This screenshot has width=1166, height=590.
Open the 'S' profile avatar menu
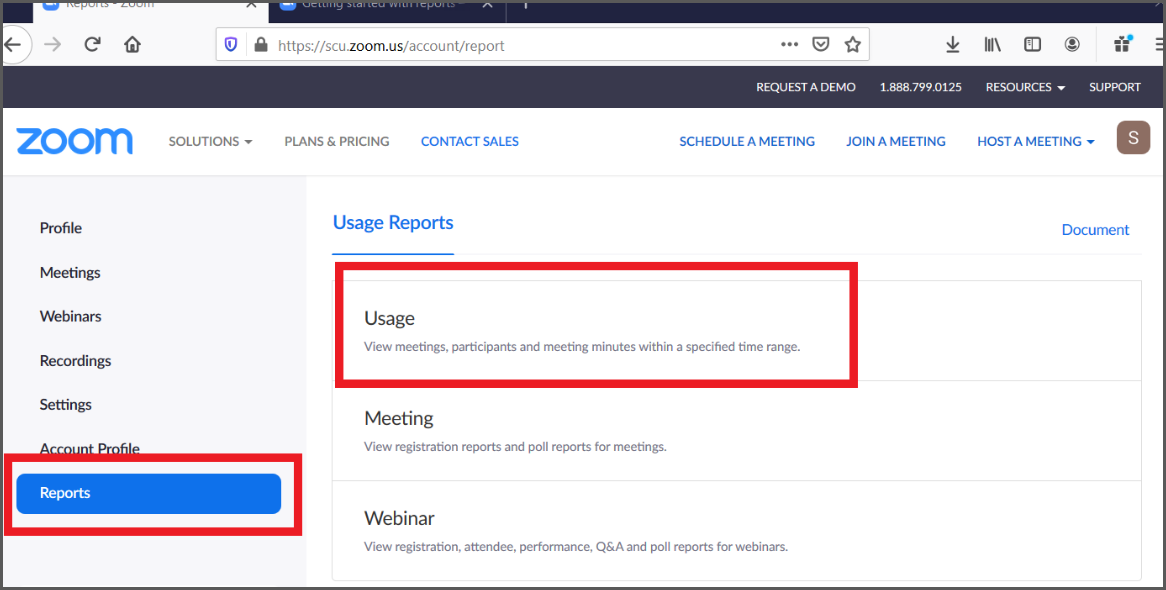click(x=1133, y=137)
